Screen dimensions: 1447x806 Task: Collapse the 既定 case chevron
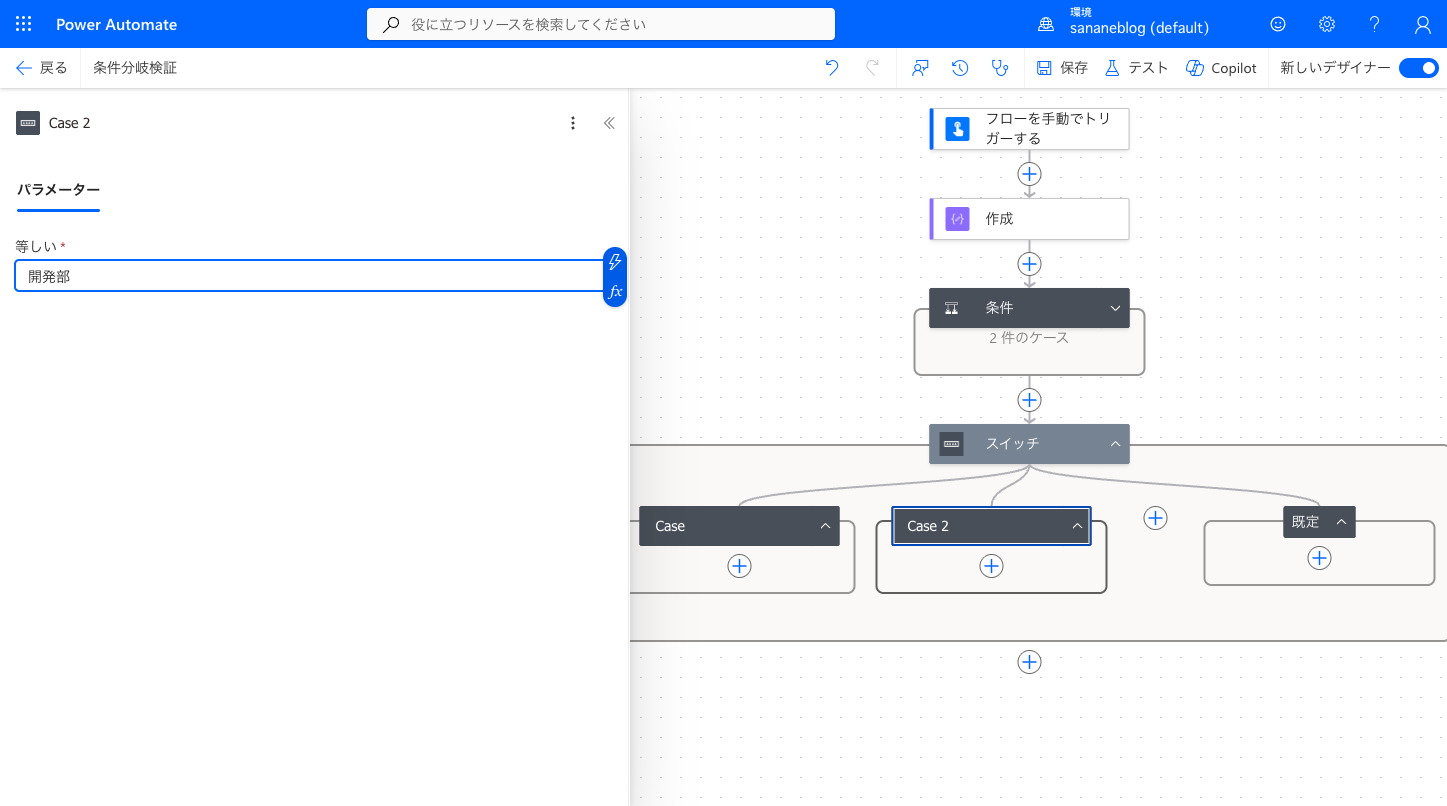tap(1341, 522)
